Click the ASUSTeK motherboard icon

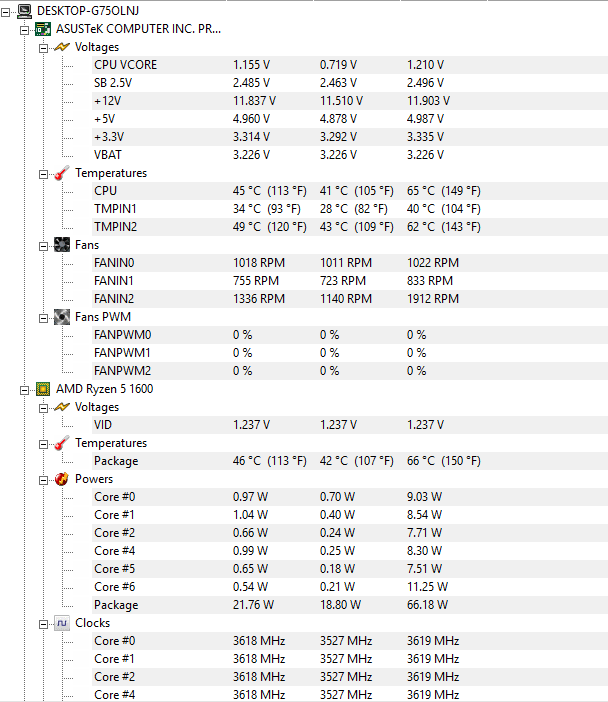point(43,30)
